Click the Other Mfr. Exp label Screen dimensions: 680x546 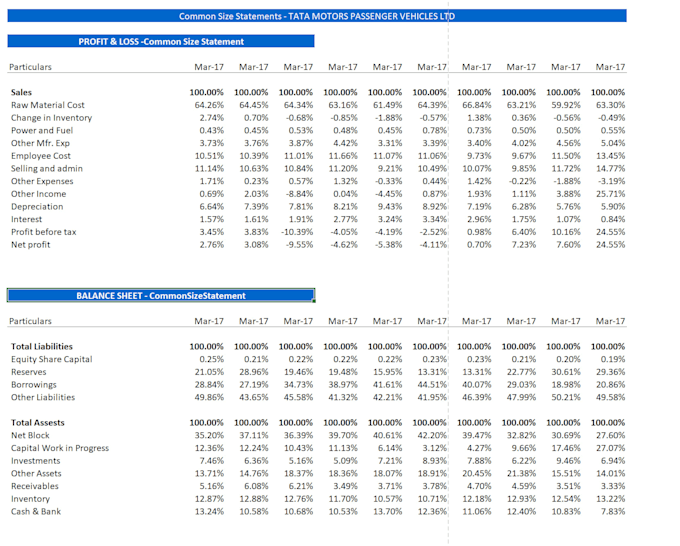click(40, 143)
